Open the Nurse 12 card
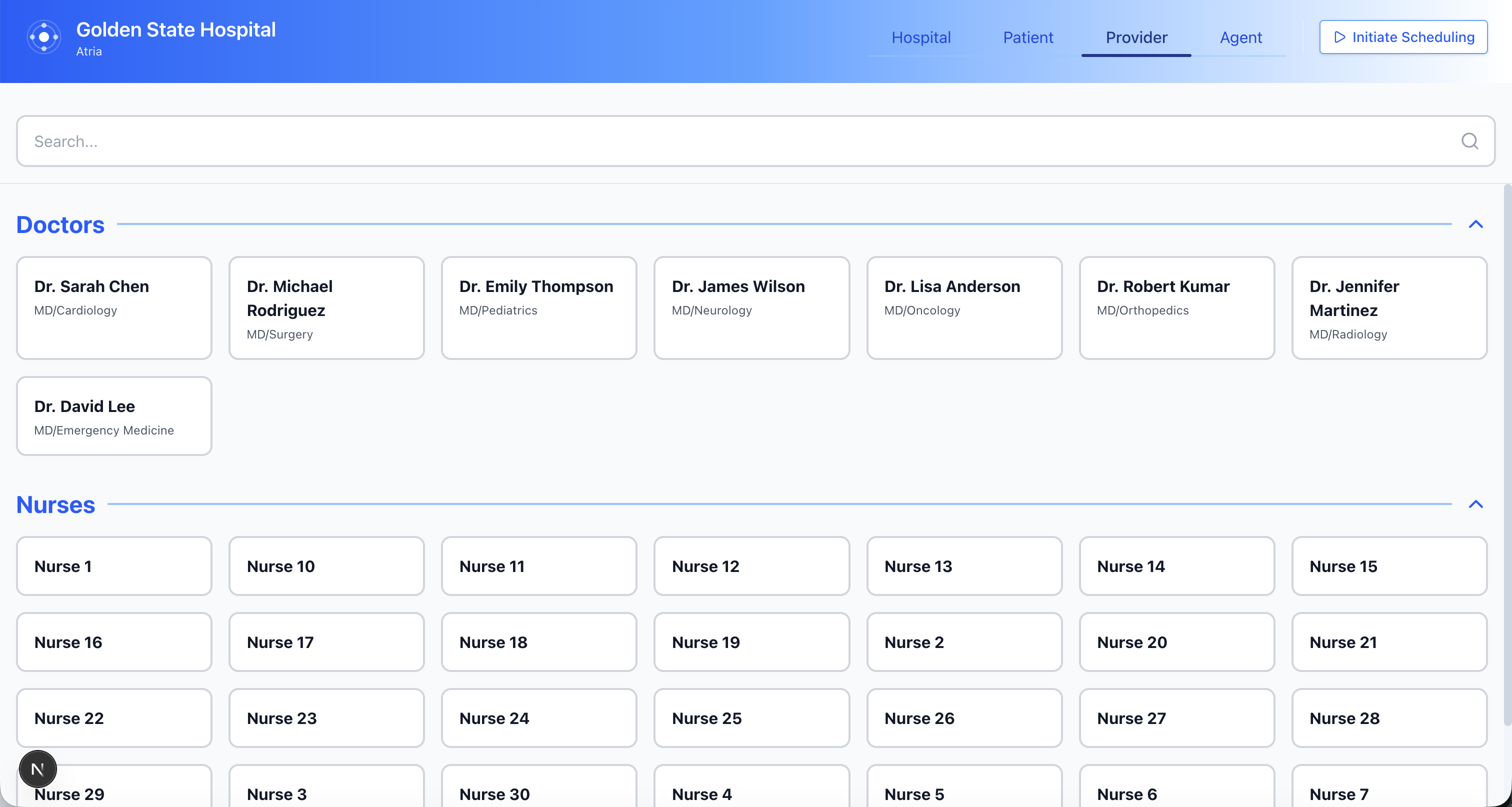The image size is (1512, 807). point(751,566)
